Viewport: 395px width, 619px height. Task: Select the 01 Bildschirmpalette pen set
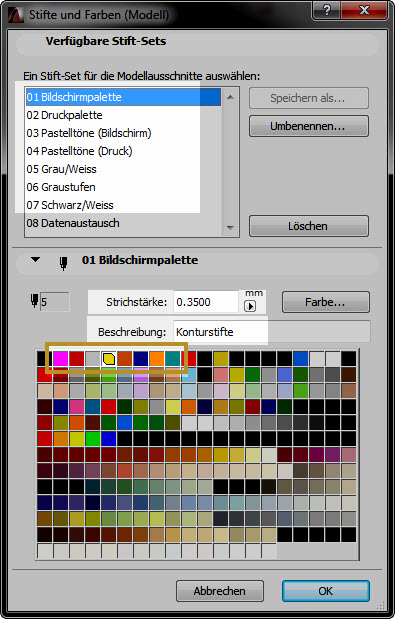tap(123, 97)
